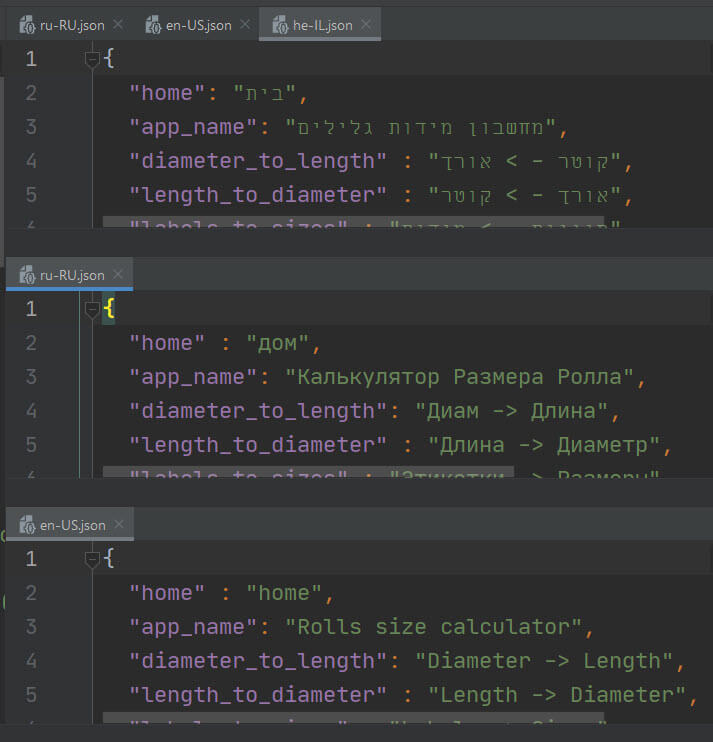The width and height of the screenshot is (713, 742).
Task: Click JSON file icon on top ru-RU.json tab
Action: [x=27, y=25]
